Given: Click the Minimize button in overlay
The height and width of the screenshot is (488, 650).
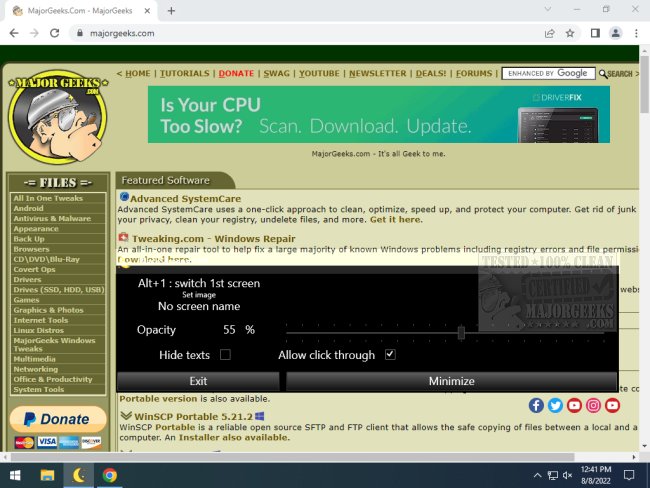Looking at the screenshot, I should click(x=451, y=381).
